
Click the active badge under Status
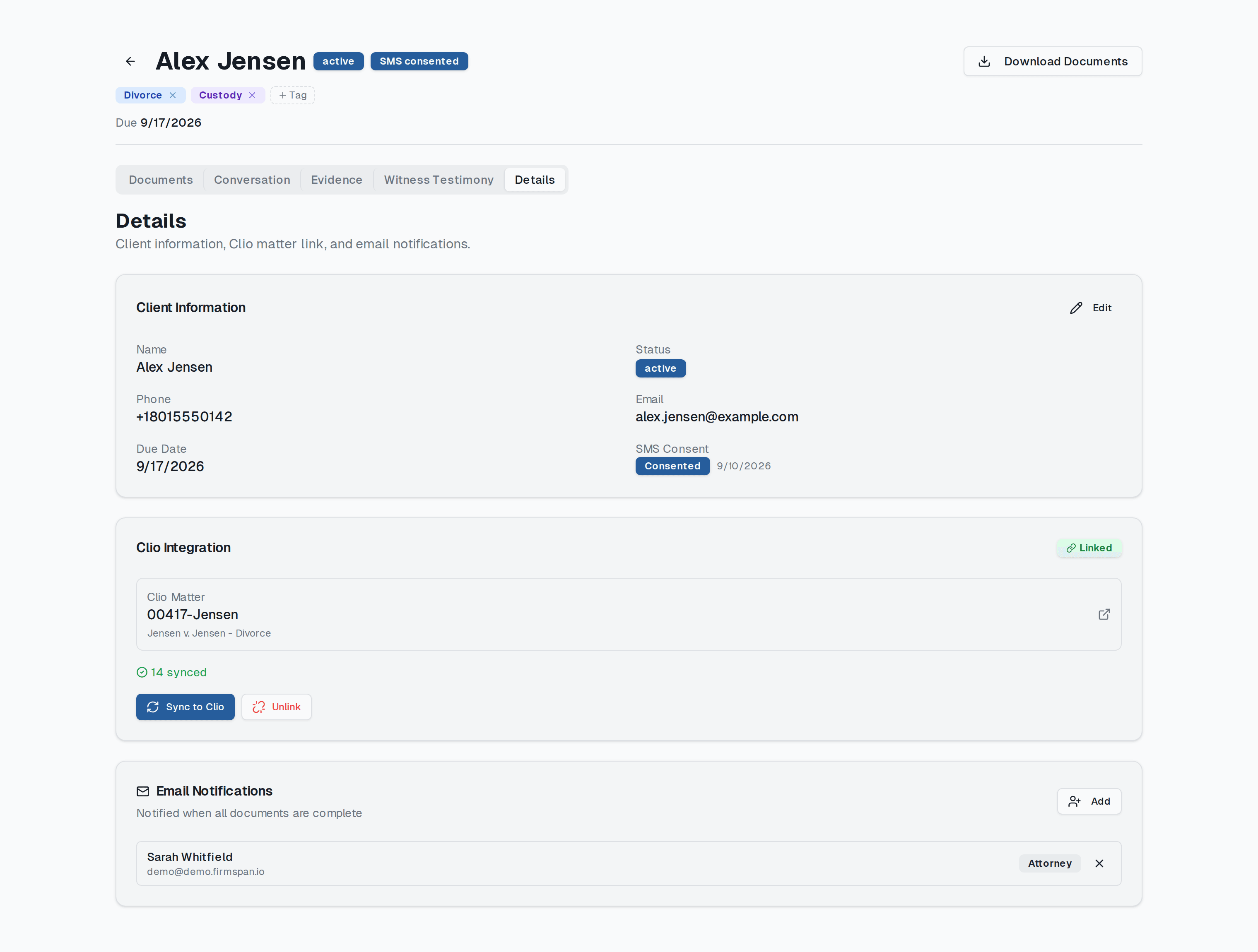pos(660,368)
